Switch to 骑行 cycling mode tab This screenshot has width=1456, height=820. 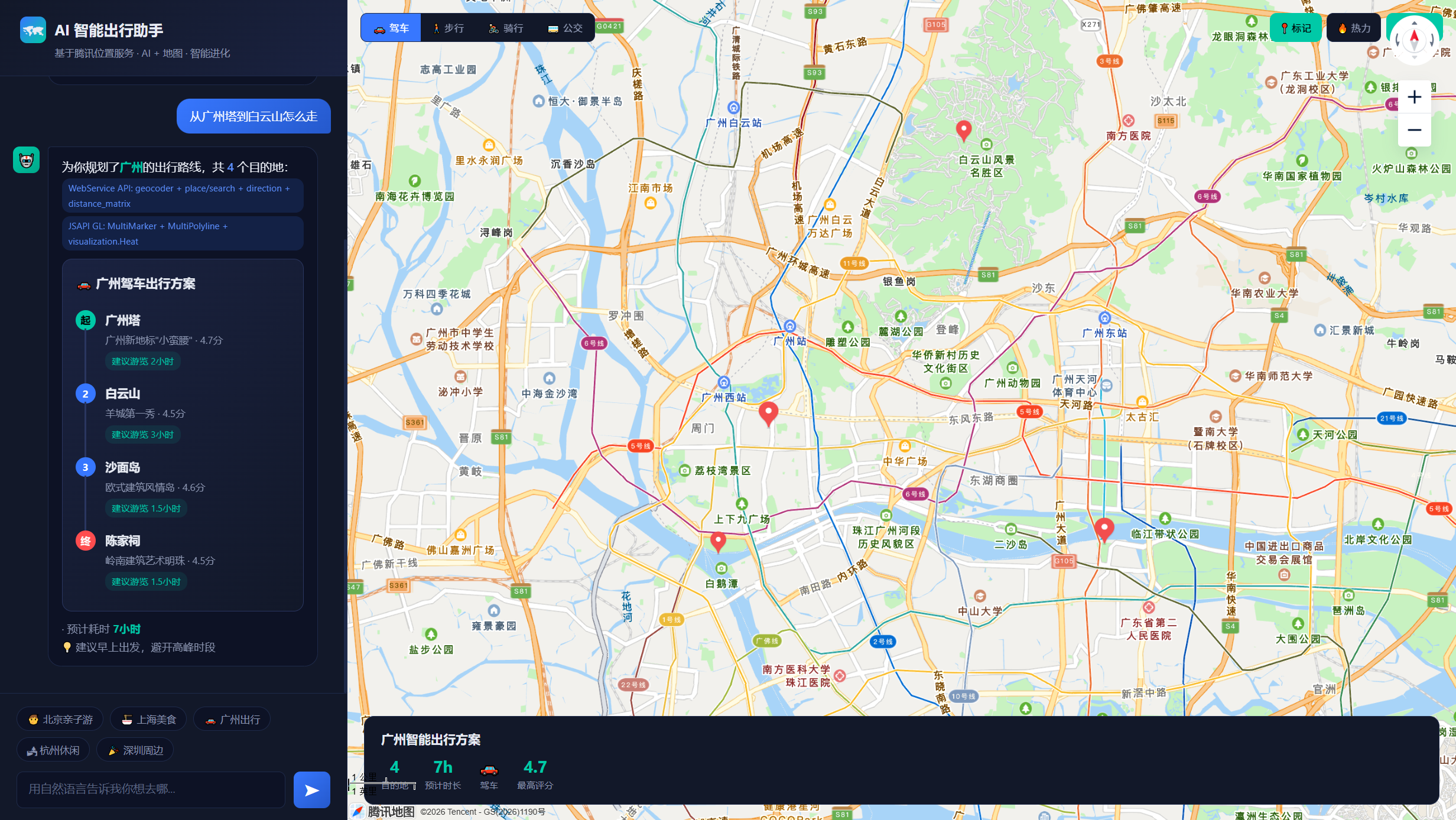[506, 28]
